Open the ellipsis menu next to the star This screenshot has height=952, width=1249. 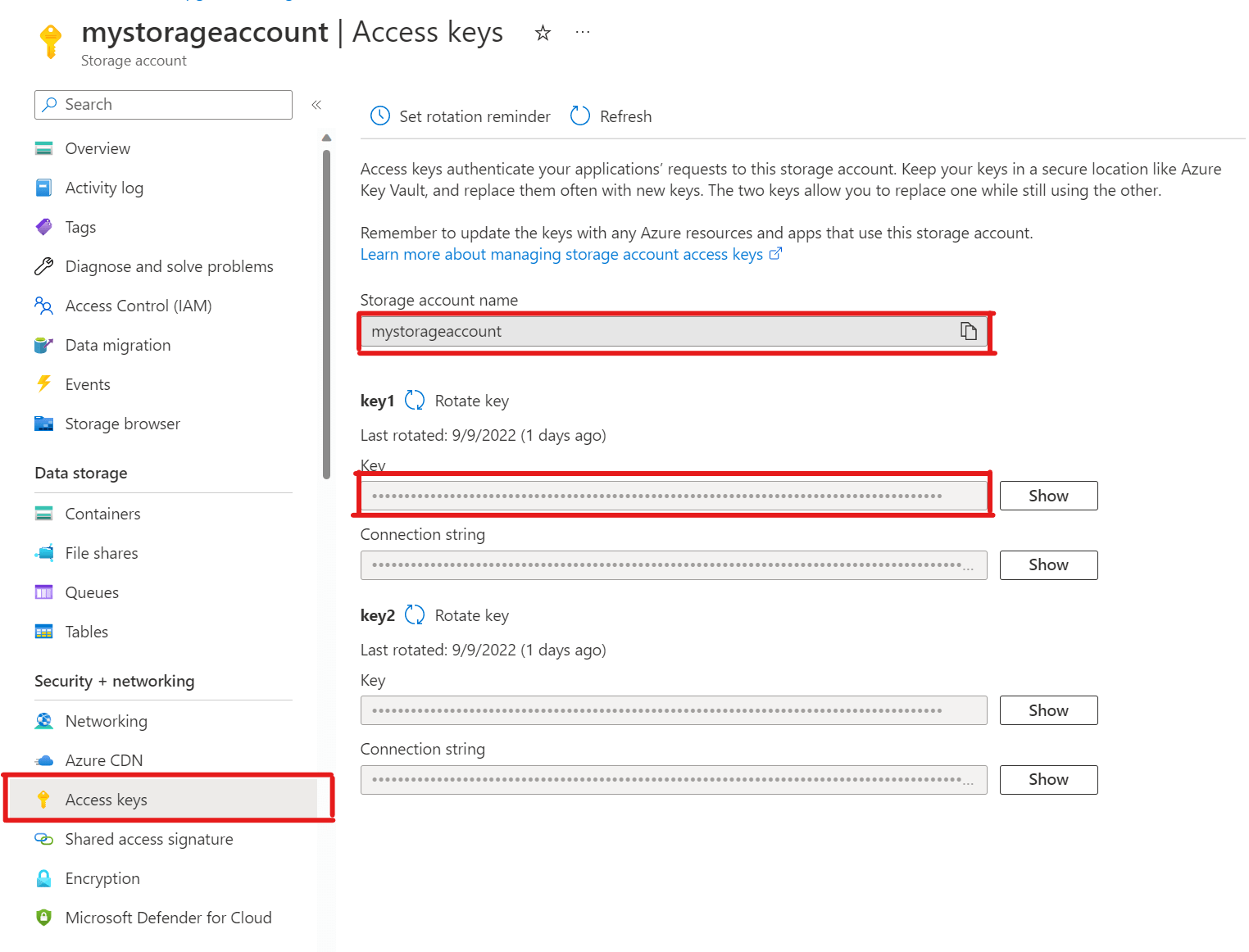[582, 31]
